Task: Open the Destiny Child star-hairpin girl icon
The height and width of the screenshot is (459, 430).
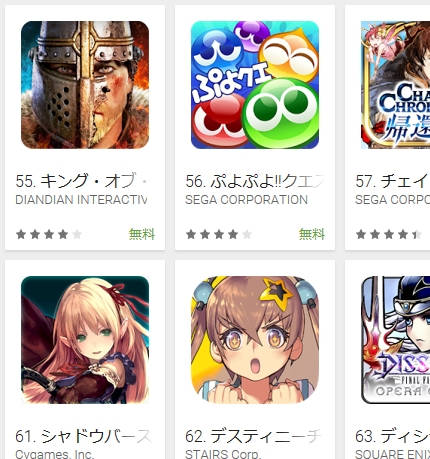Action: pyautogui.click(x=255, y=340)
